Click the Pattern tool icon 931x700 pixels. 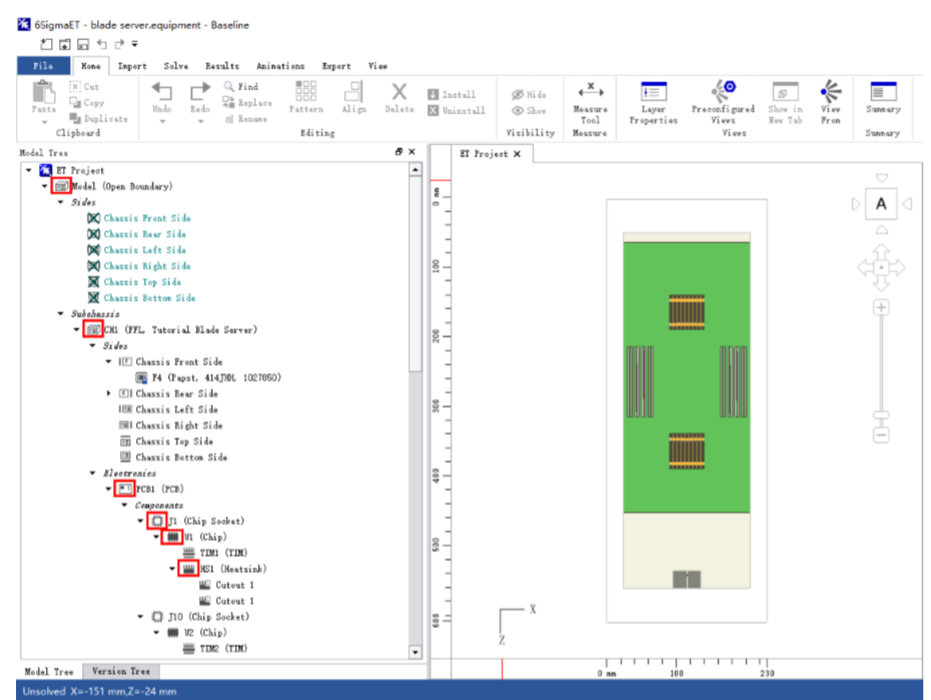[306, 93]
